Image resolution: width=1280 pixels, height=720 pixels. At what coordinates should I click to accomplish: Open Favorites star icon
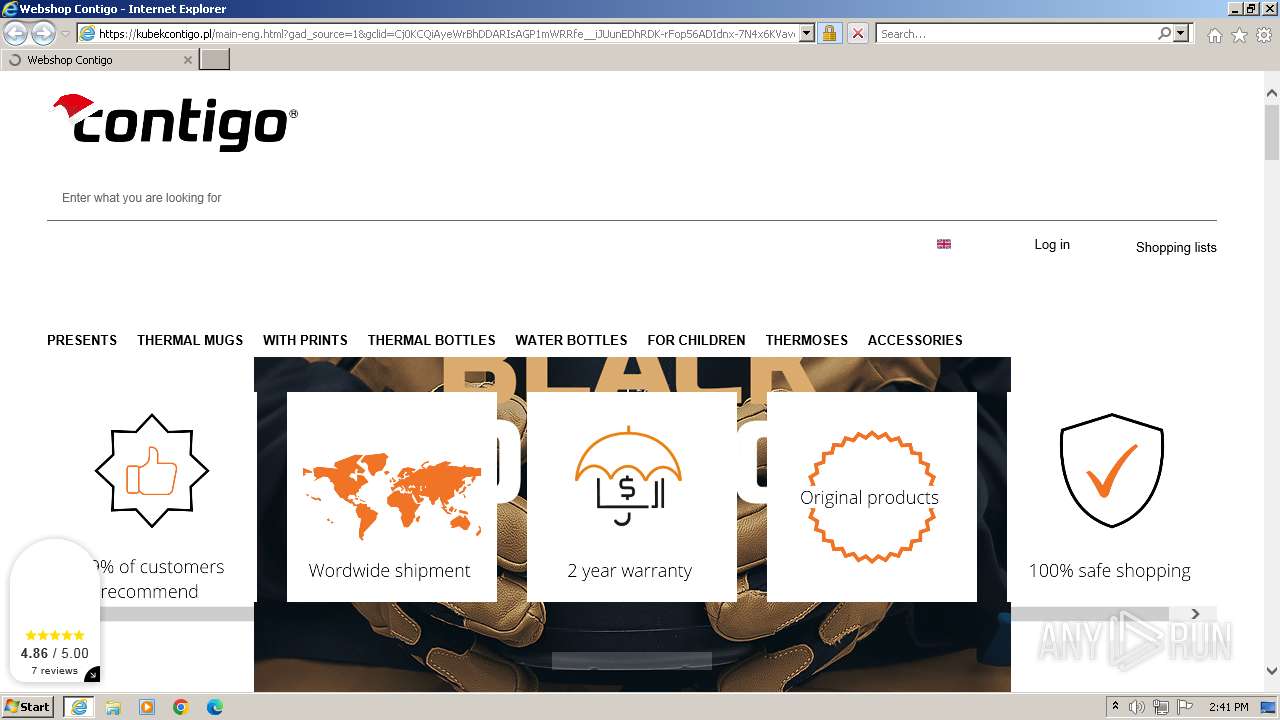pyautogui.click(x=1239, y=35)
